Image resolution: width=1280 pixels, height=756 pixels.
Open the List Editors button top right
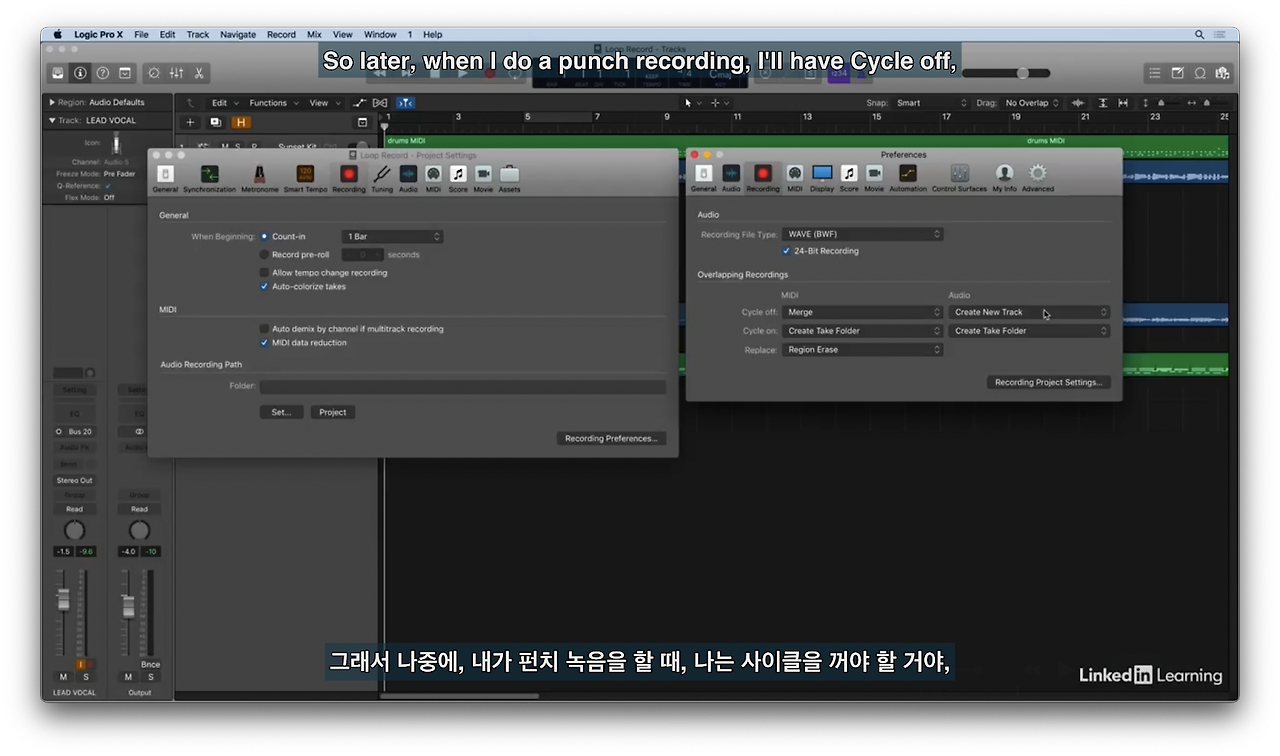tap(1154, 73)
